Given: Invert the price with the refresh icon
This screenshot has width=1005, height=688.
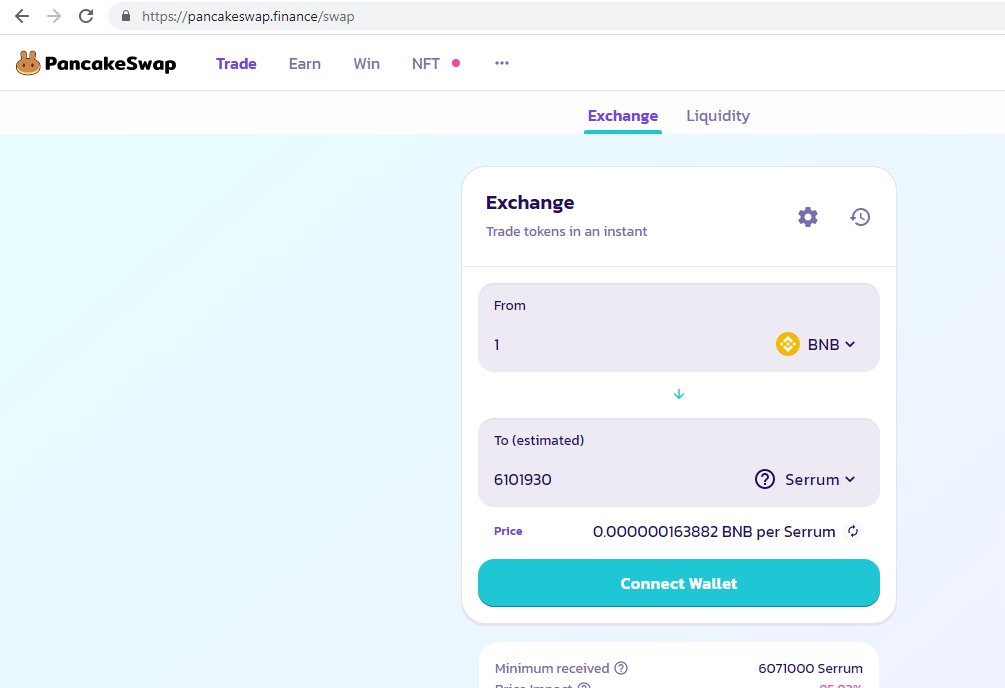Looking at the screenshot, I should point(853,531).
